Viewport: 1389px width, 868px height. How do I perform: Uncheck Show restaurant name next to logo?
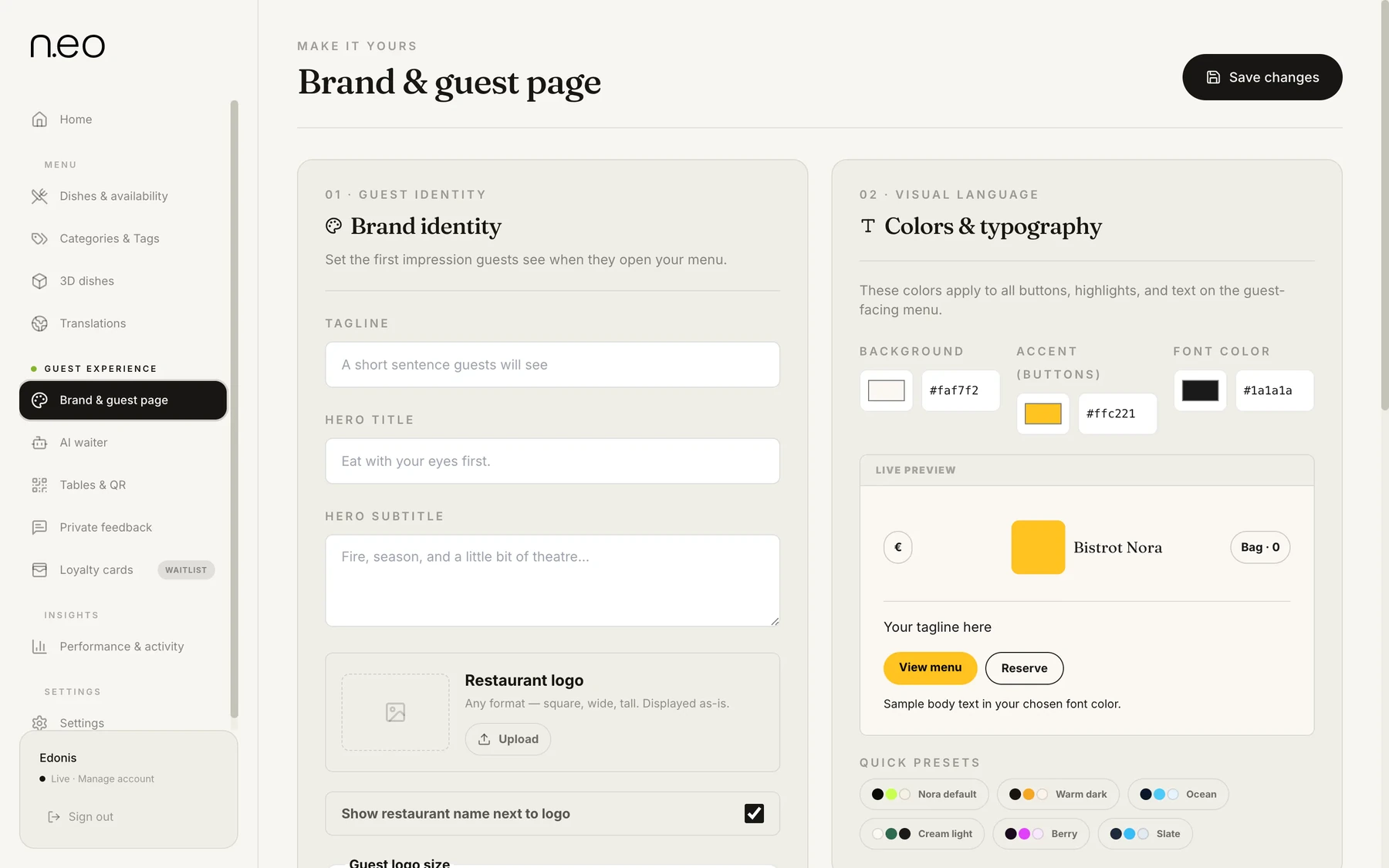(x=754, y=813)
